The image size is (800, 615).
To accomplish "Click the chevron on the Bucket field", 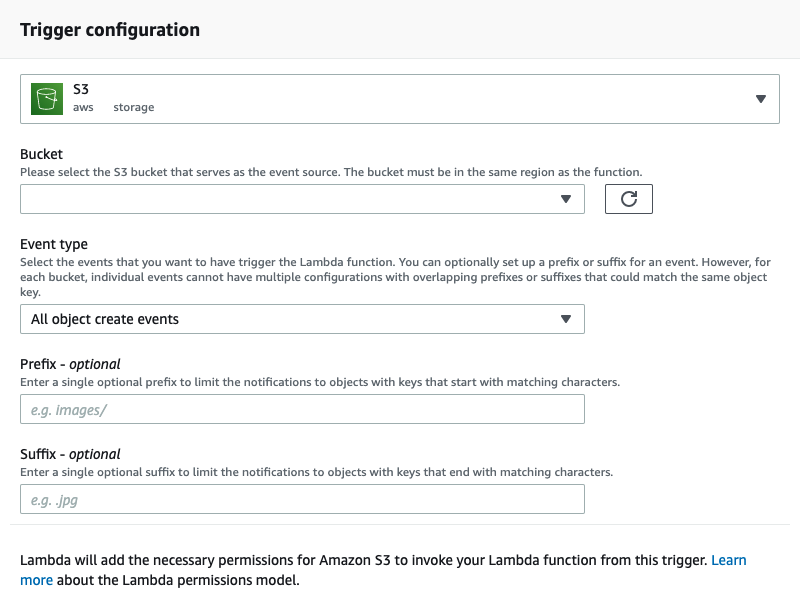I will [567, 198].
